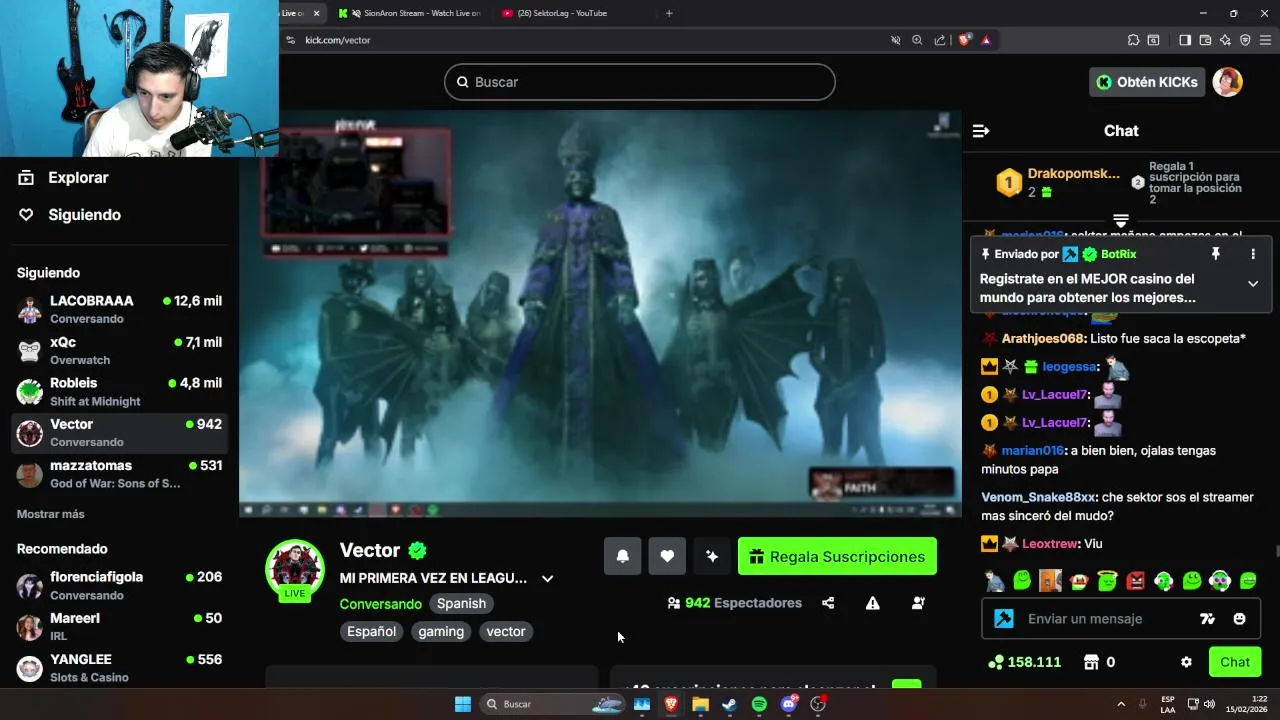Open the user profile avatar top right
Viewport: 1280px width, 720px height.
pyautogui.click(x=1227, y=82)
